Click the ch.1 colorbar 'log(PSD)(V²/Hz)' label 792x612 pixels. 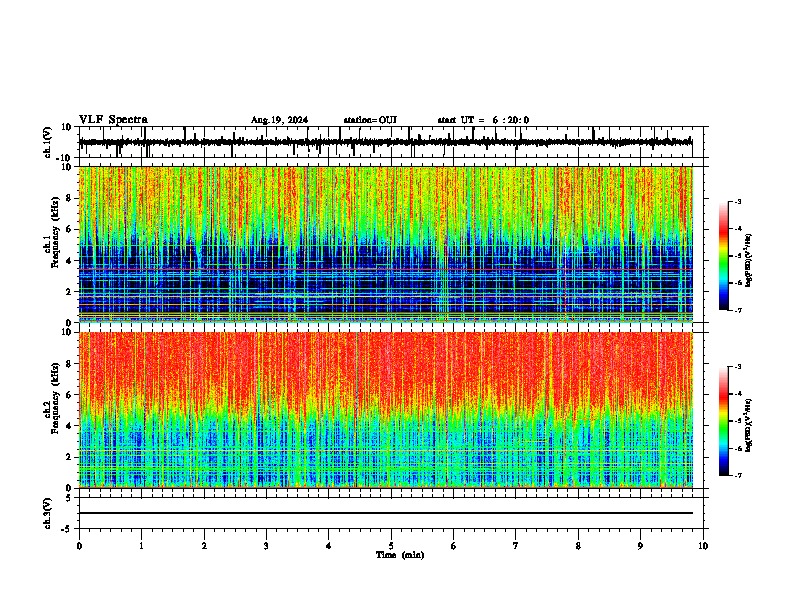749,260
